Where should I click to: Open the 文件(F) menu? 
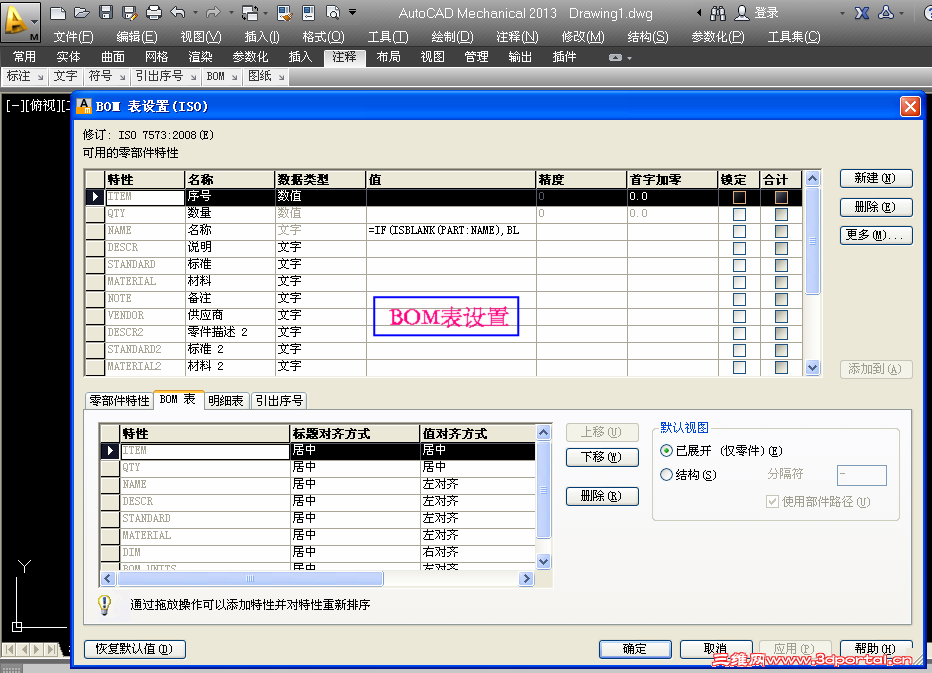(74, 37)
